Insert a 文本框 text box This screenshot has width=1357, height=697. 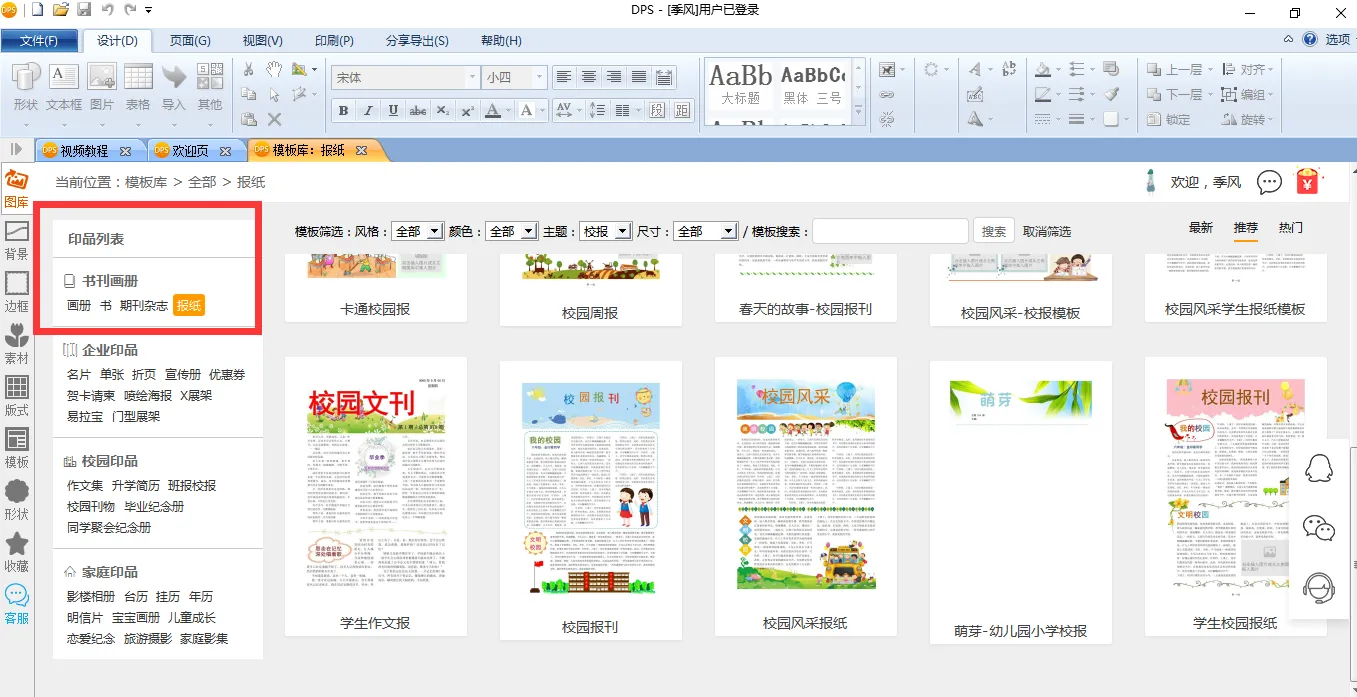pyautogui.click(x=64, y=86)
